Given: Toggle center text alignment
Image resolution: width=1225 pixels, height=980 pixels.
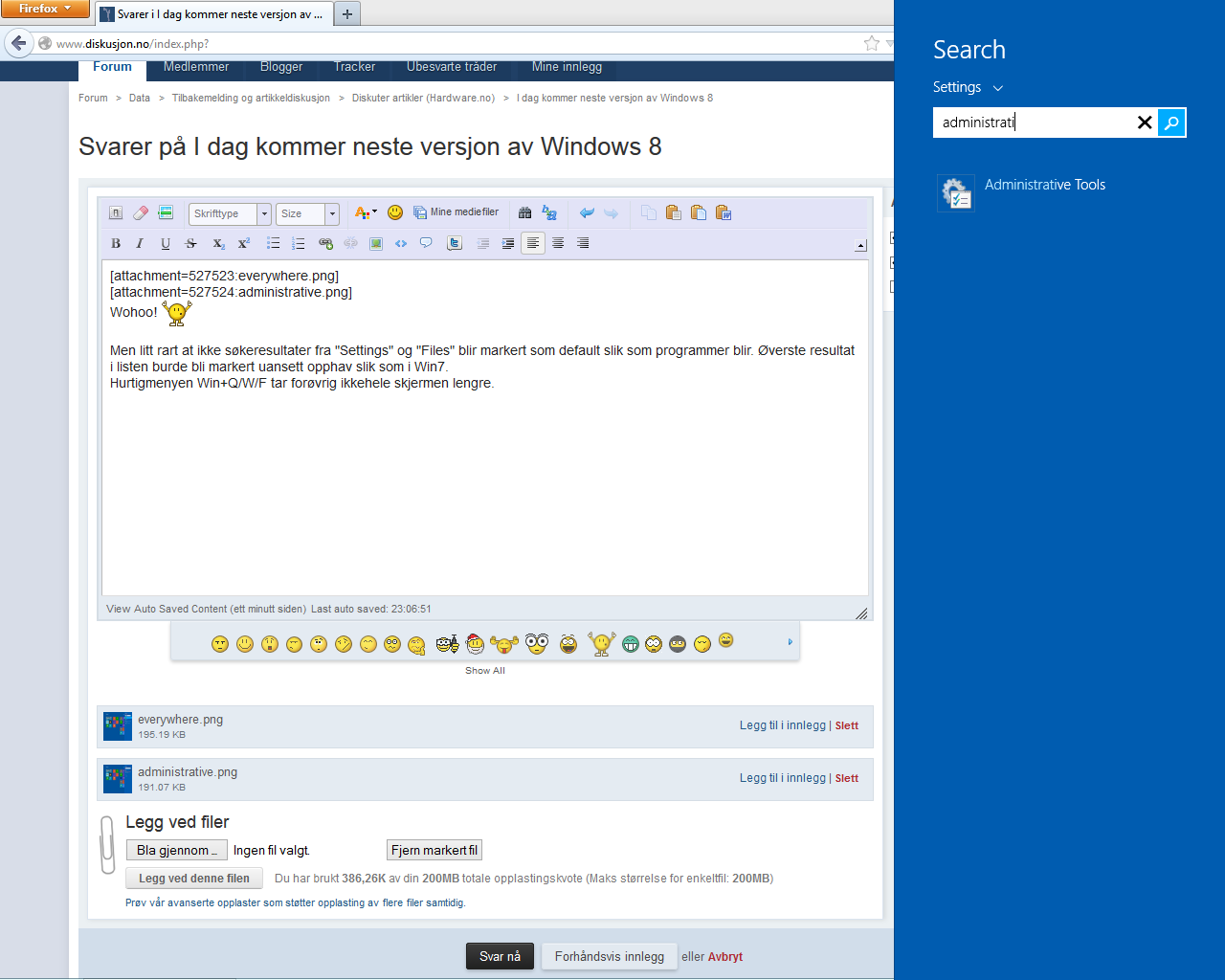Looking at the screenshot, I should click(558, 243).
